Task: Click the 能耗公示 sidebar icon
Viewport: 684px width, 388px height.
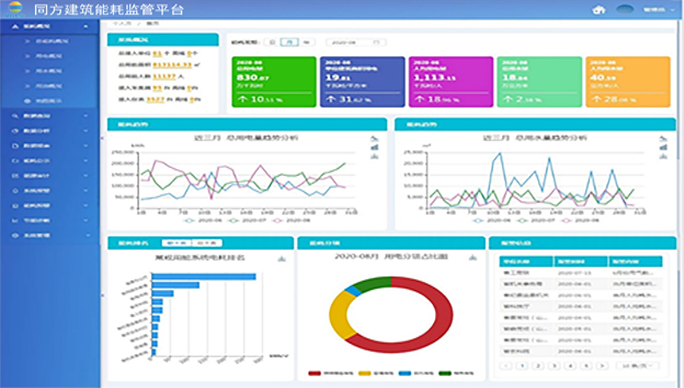Action: pyautogui.click(x=15, y=161)
